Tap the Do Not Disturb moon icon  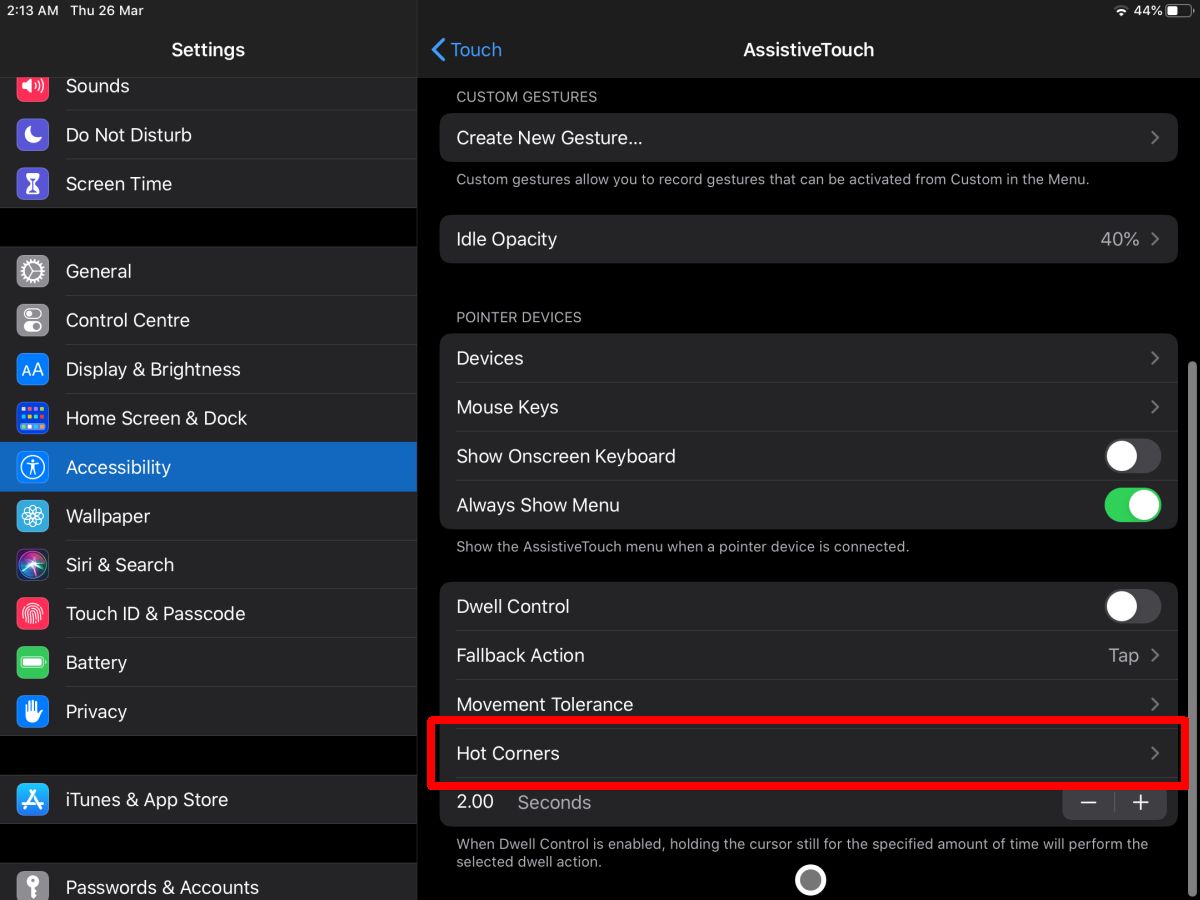click(33, 135)
